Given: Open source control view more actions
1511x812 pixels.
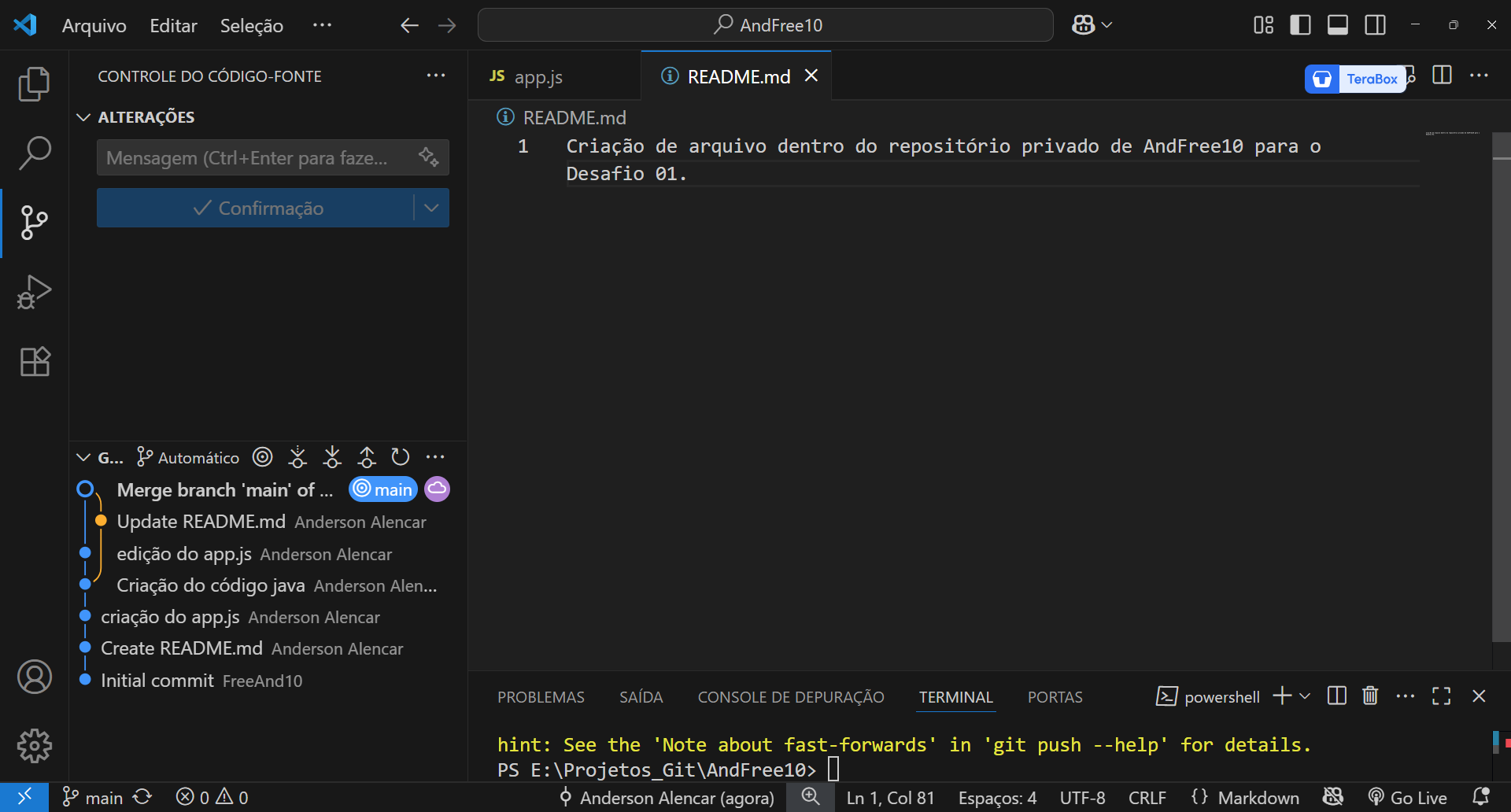Looking at the screenshot, I should [x=436, y=76].
